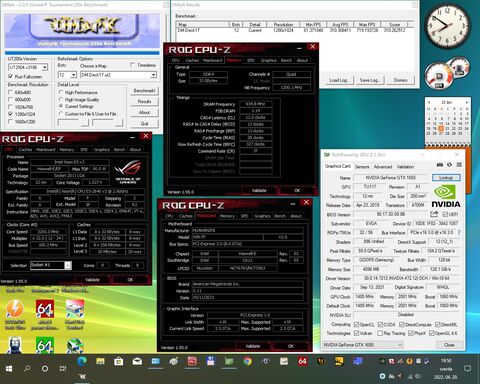
Task: Click the DM-Deck17 row in results
Action: point(295,30)
